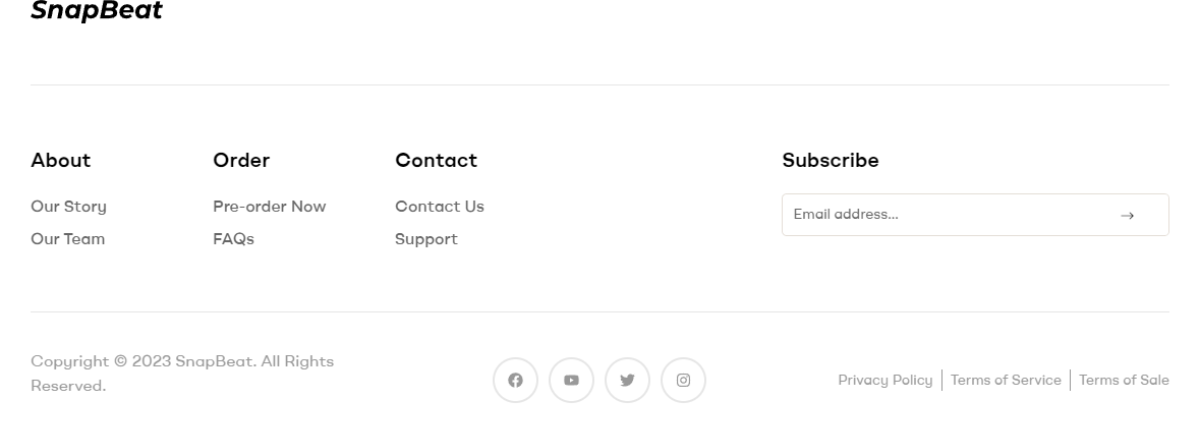Visit the Support page
Viewport: 1200px width, 441px height.
tap(427, 240)
